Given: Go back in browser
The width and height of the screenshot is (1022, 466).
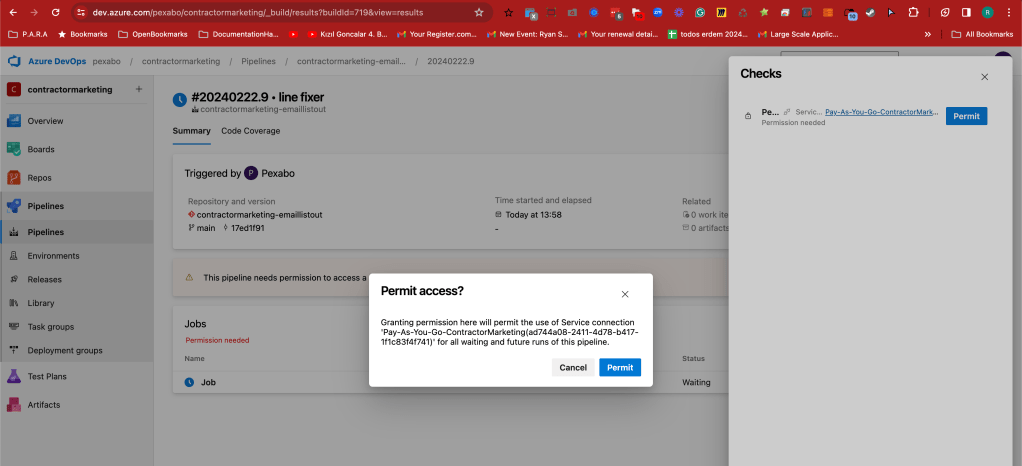Looking at the screenshot, I should click(x=13, y=12).
